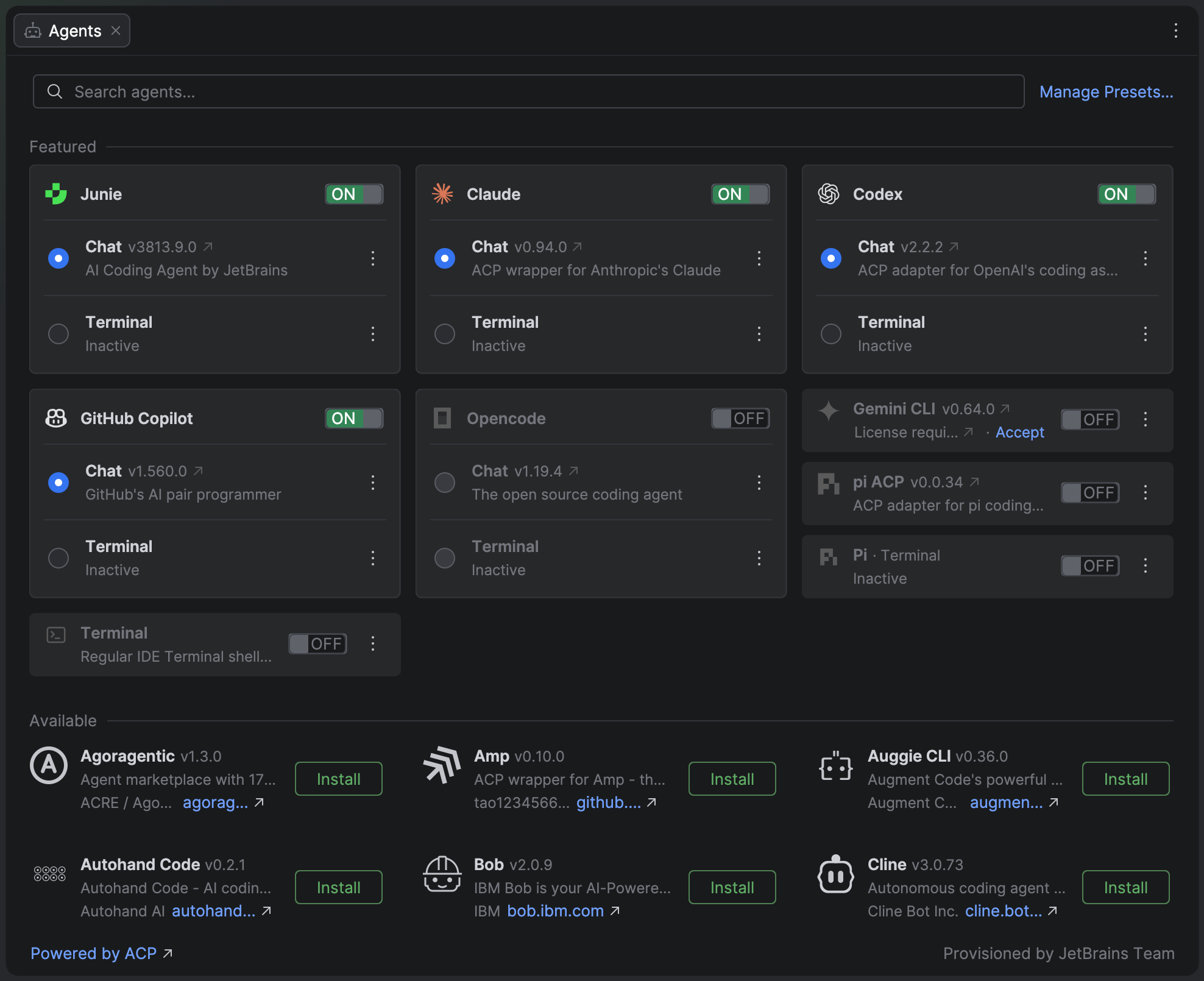Open Manage Presets link
Viewport: 1204px width, 981px height.
click(x=1107, y=92)
